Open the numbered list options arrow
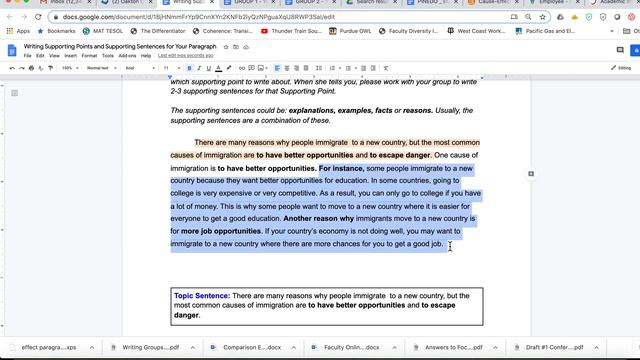 [340, 68]
